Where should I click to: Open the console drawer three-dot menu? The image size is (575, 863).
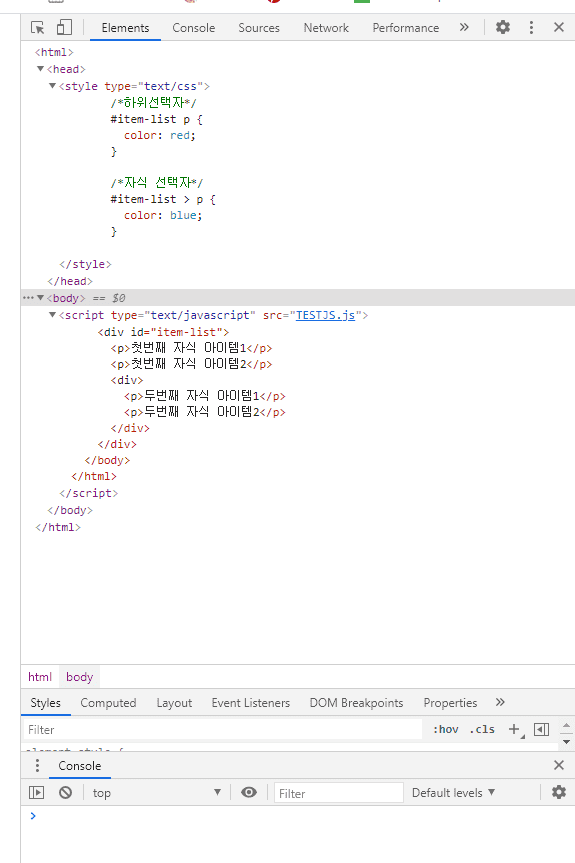click(37, 766)
